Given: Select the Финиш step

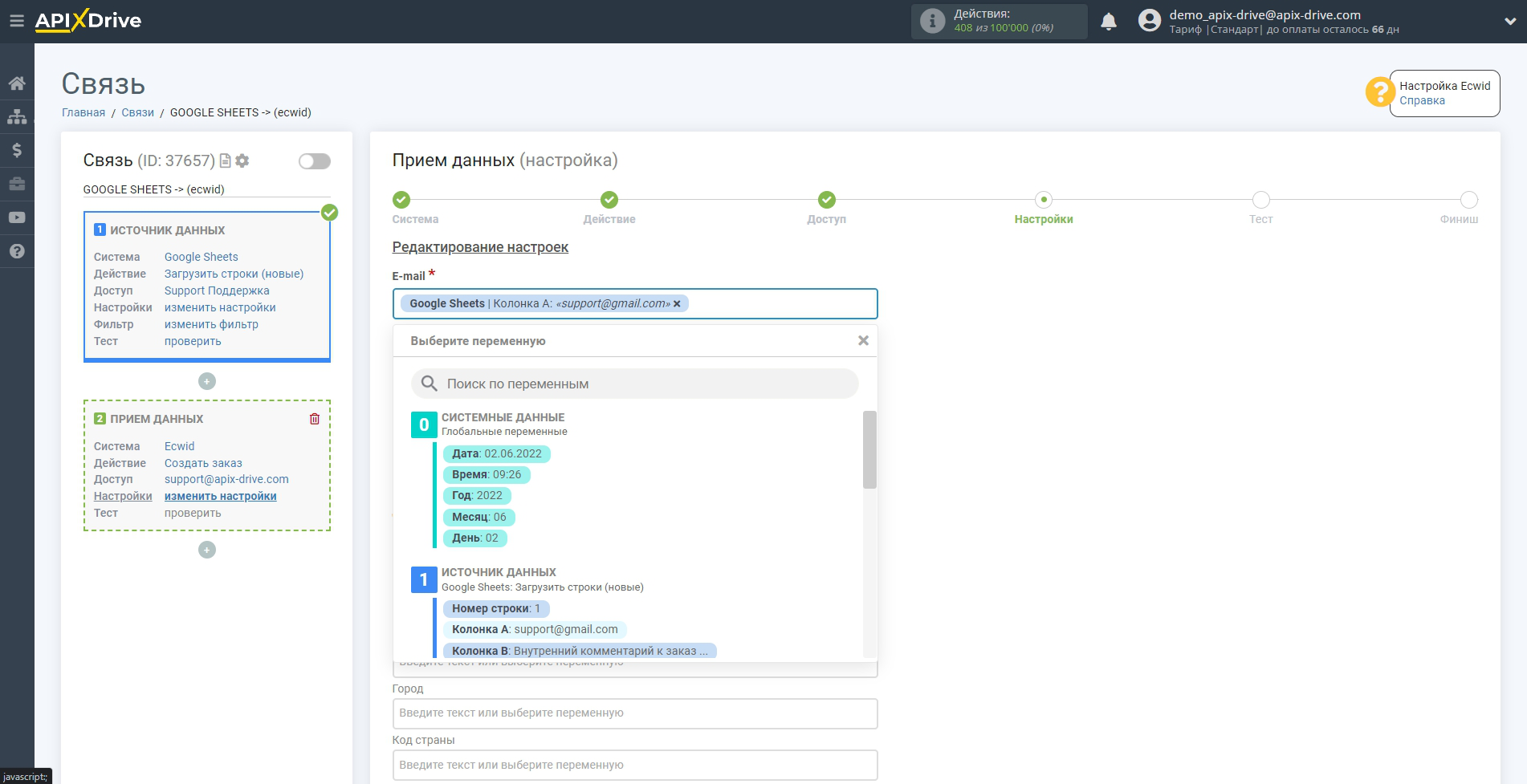Looking at the screenshot, I should click(x=1469, y=200).
